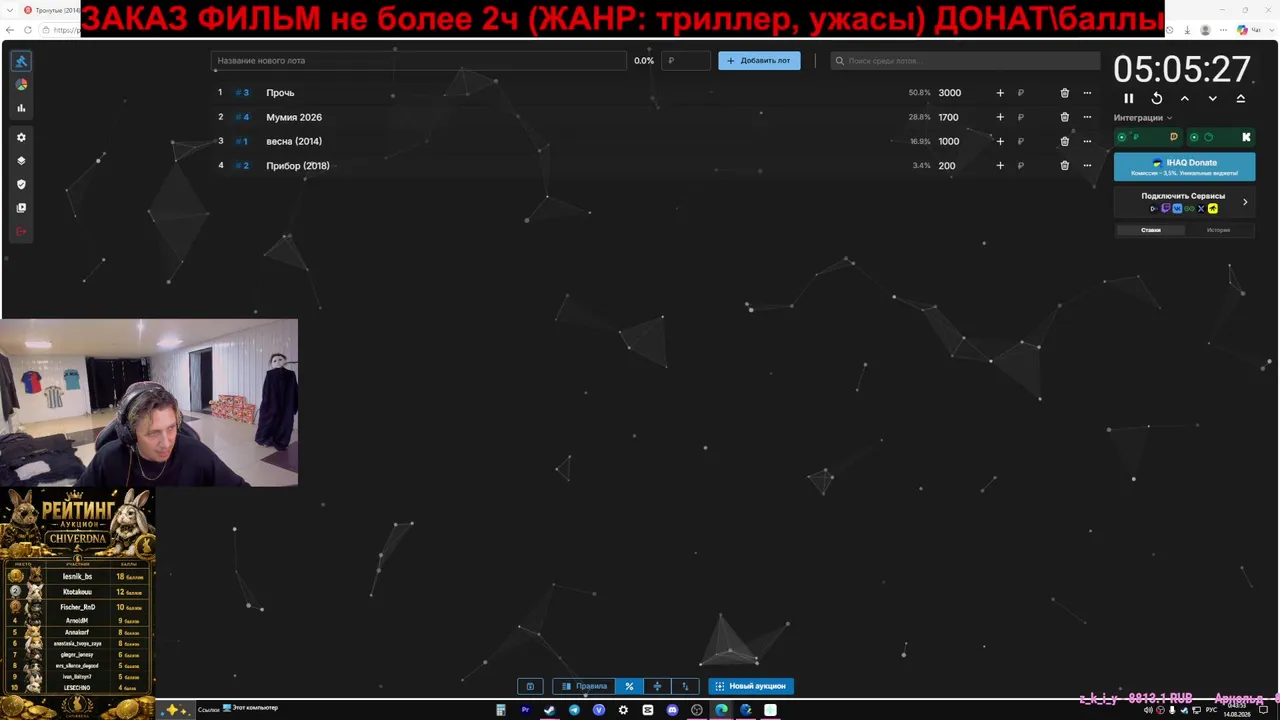1280x720 pixels.
Task: Edit the amount 200 of lot Прибор (2018)
Action: (x=947, y=166)
